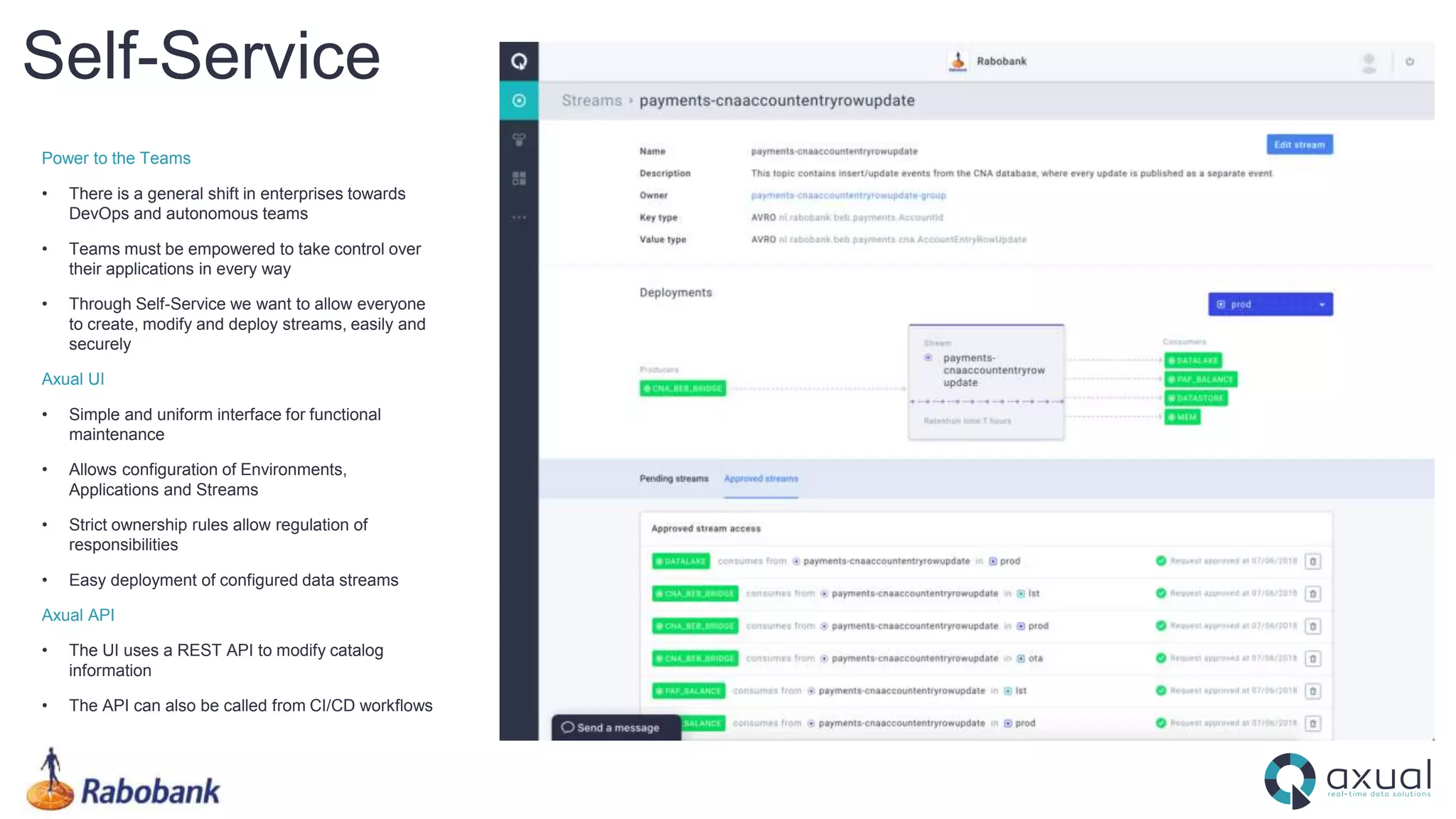The image size is (1456, 819).
Task: Delete the PAF_BALANCE lst access entry
Action: point(1313,691)
